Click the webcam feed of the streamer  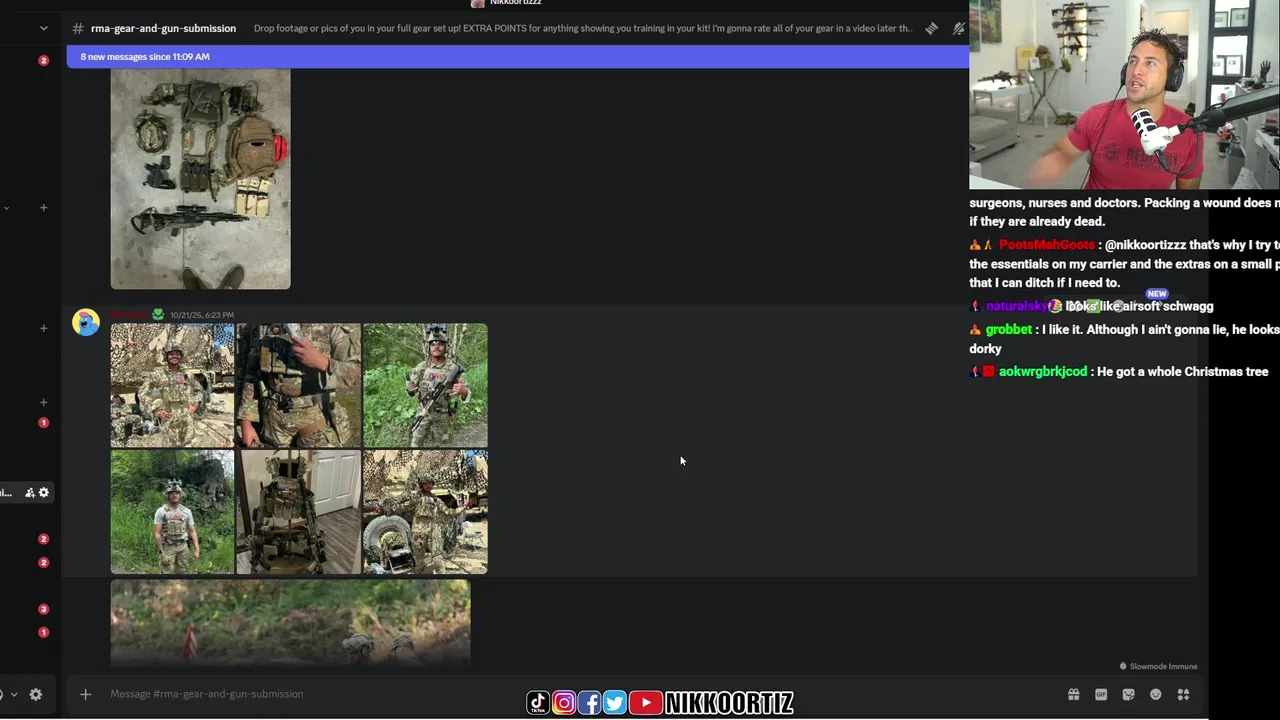click(x=1124, y=94)
